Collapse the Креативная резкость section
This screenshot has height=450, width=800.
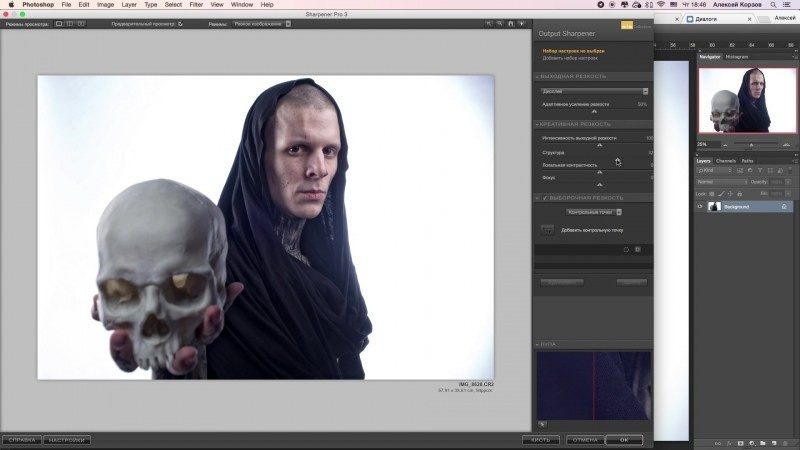pos(537,124)
